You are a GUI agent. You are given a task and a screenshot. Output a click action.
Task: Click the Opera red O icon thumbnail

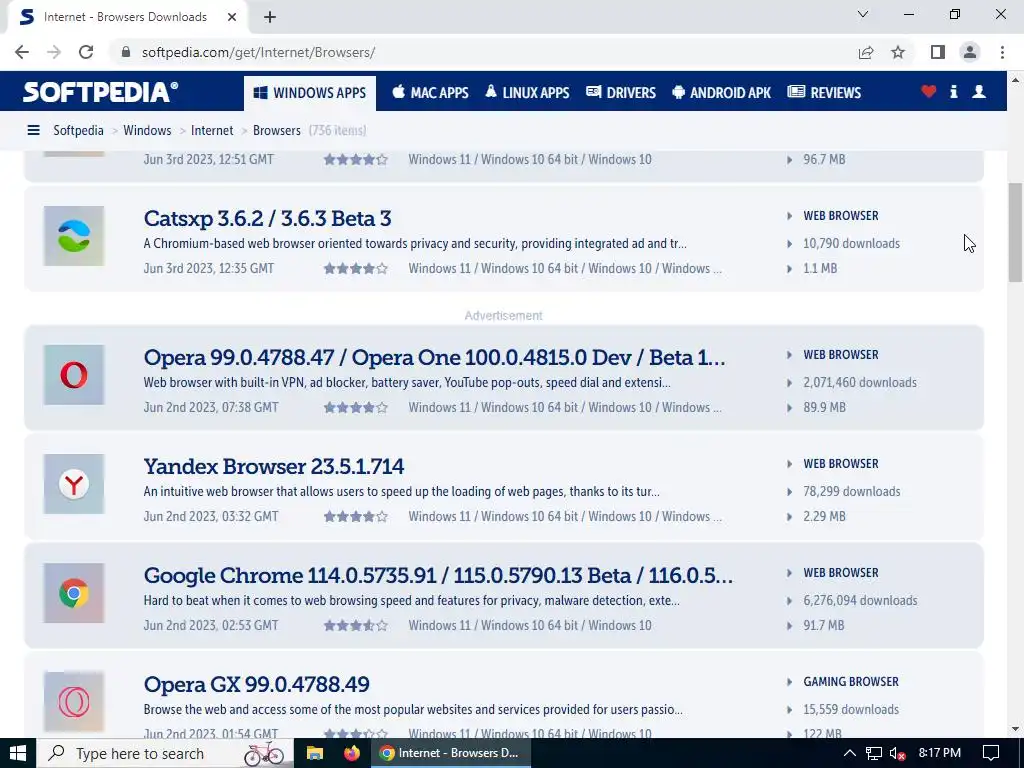point(74,375)
